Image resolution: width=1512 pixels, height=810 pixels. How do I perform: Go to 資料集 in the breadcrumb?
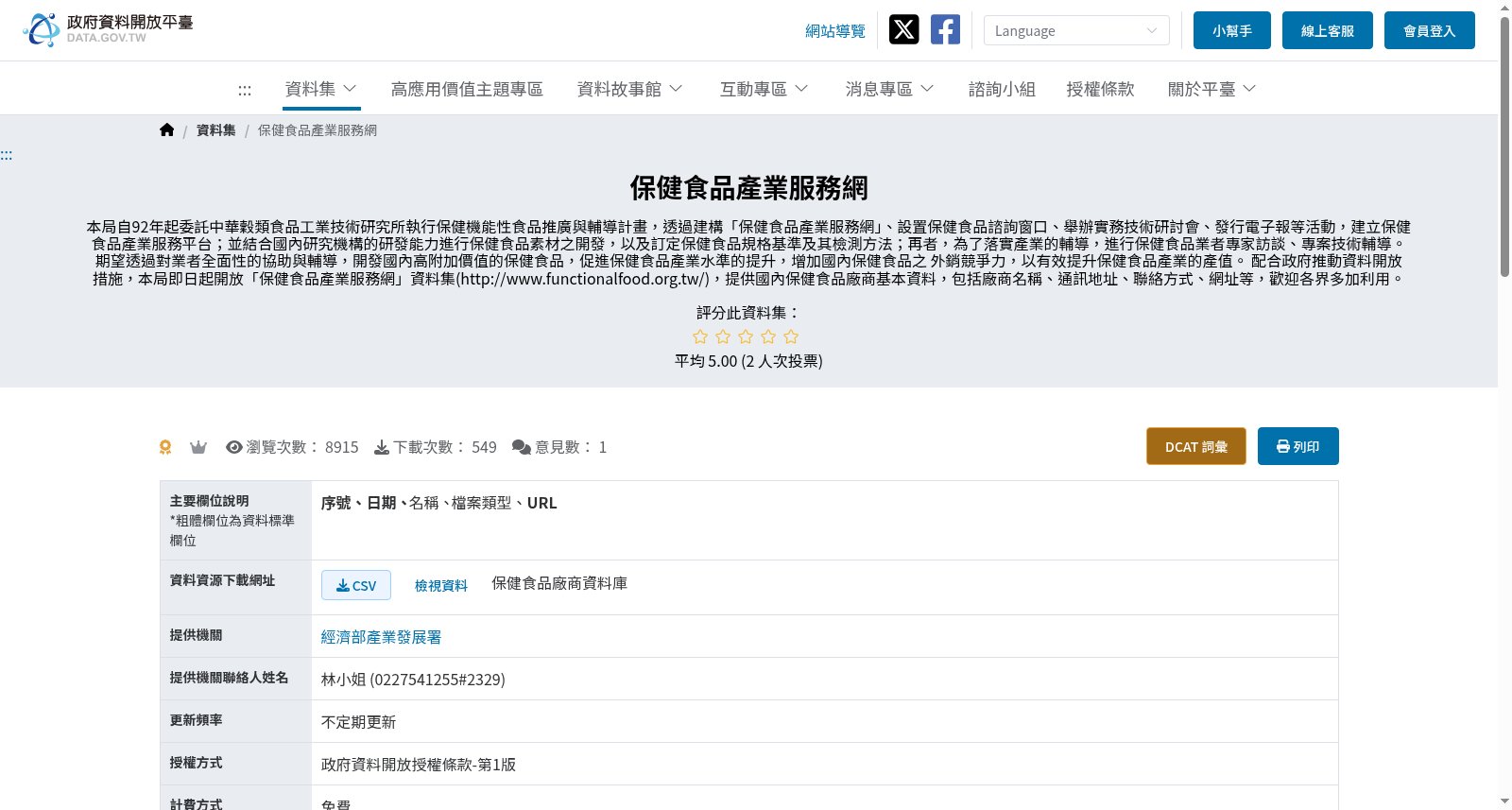(x=216, y=130)
